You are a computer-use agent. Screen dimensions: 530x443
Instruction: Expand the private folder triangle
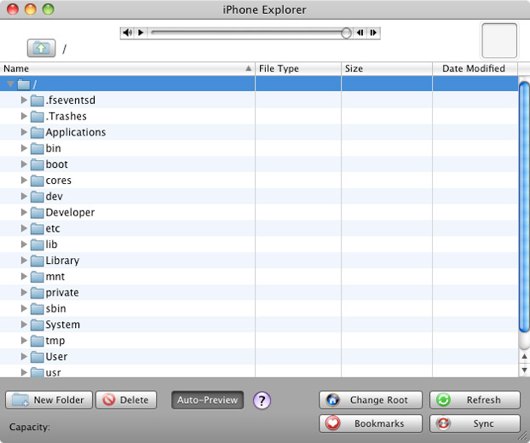coord(24,292)
